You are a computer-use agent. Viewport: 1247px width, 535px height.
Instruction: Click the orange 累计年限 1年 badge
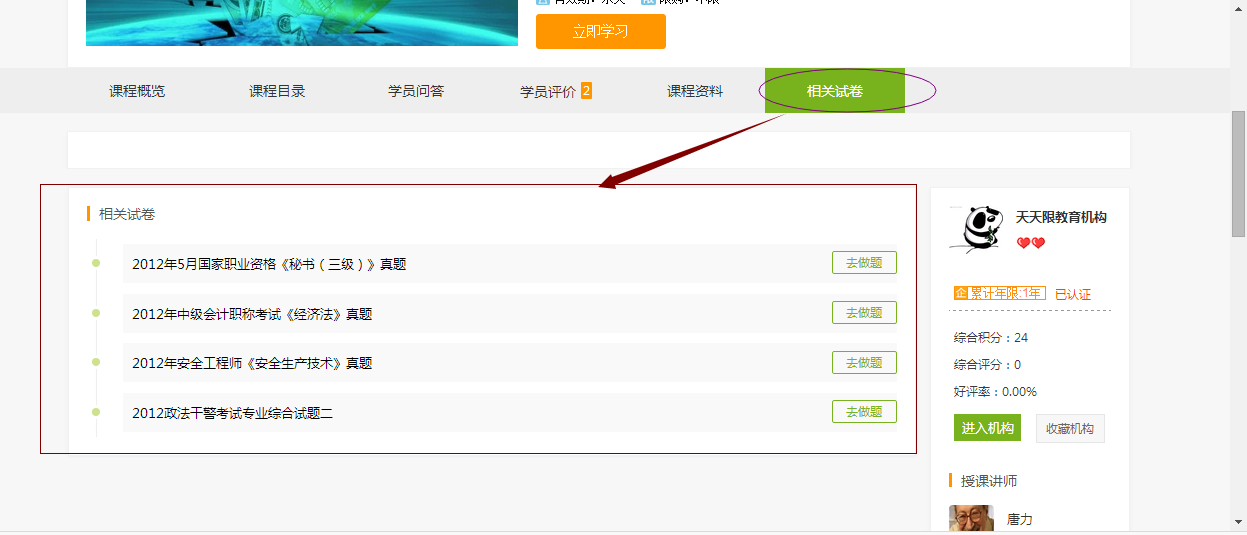[999, 293]
